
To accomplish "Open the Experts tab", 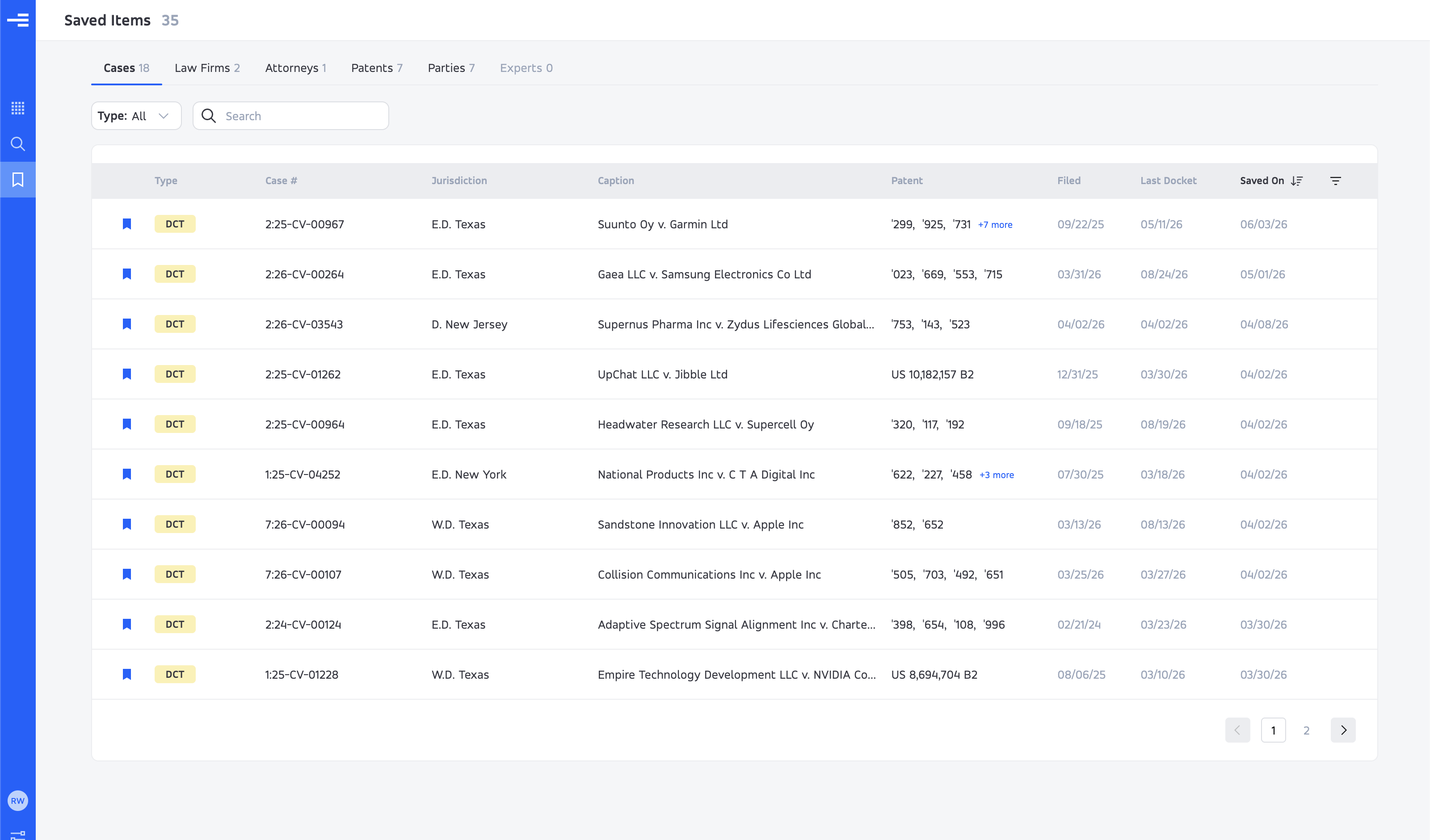I will coord(526,67).
